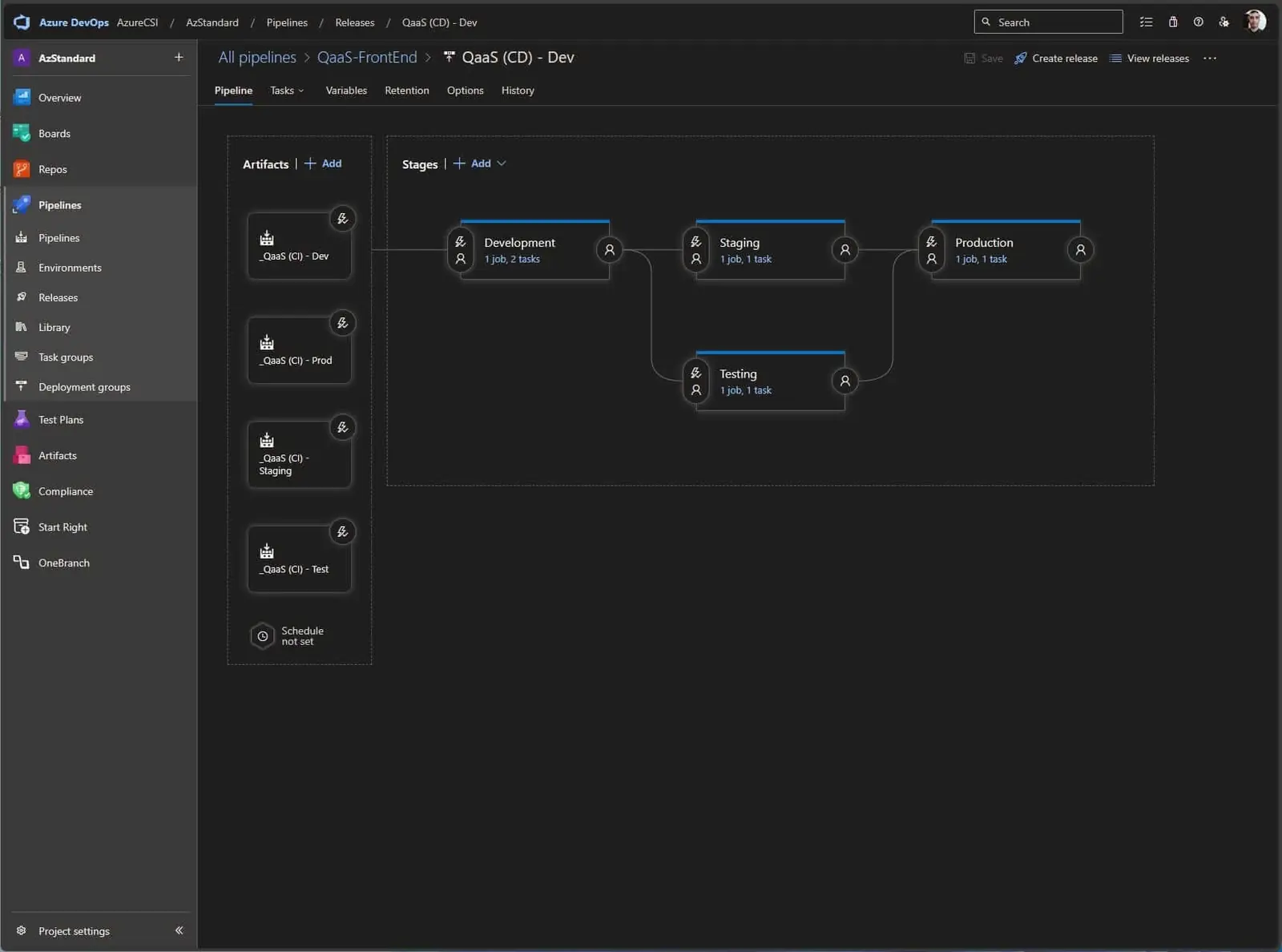This screenshot has height=952, width=1282.
Task: Select the Production stage card
Action: 1006,250
